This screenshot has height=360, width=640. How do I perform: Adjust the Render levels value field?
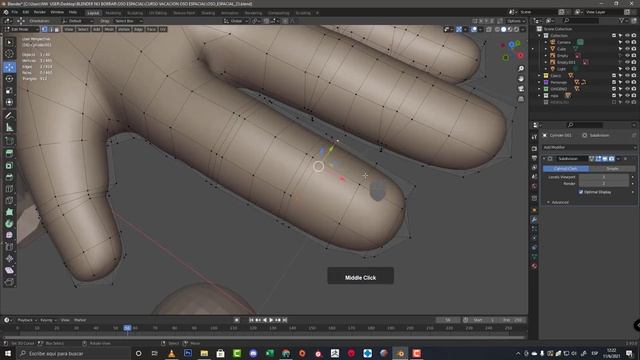point(604,184)
